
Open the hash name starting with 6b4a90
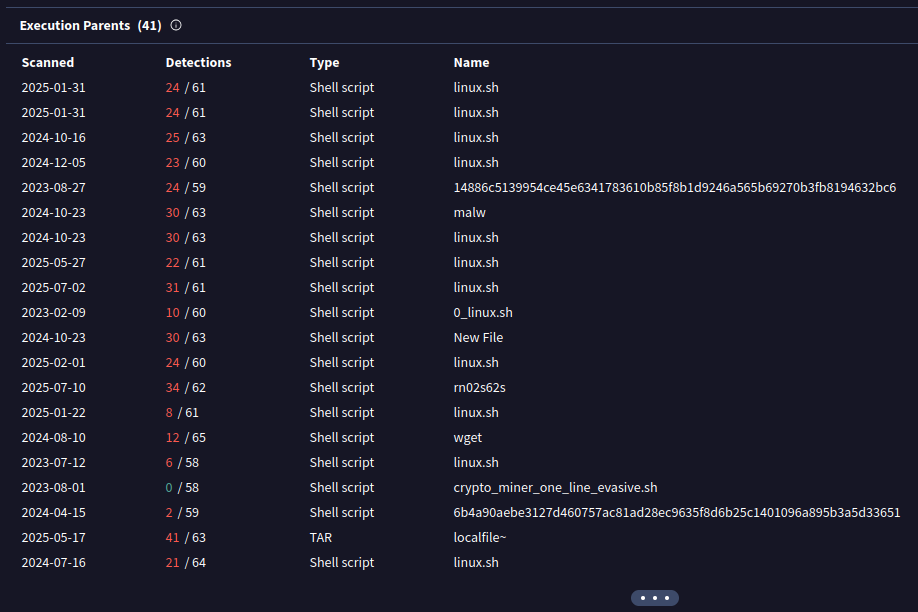[675, 512]
